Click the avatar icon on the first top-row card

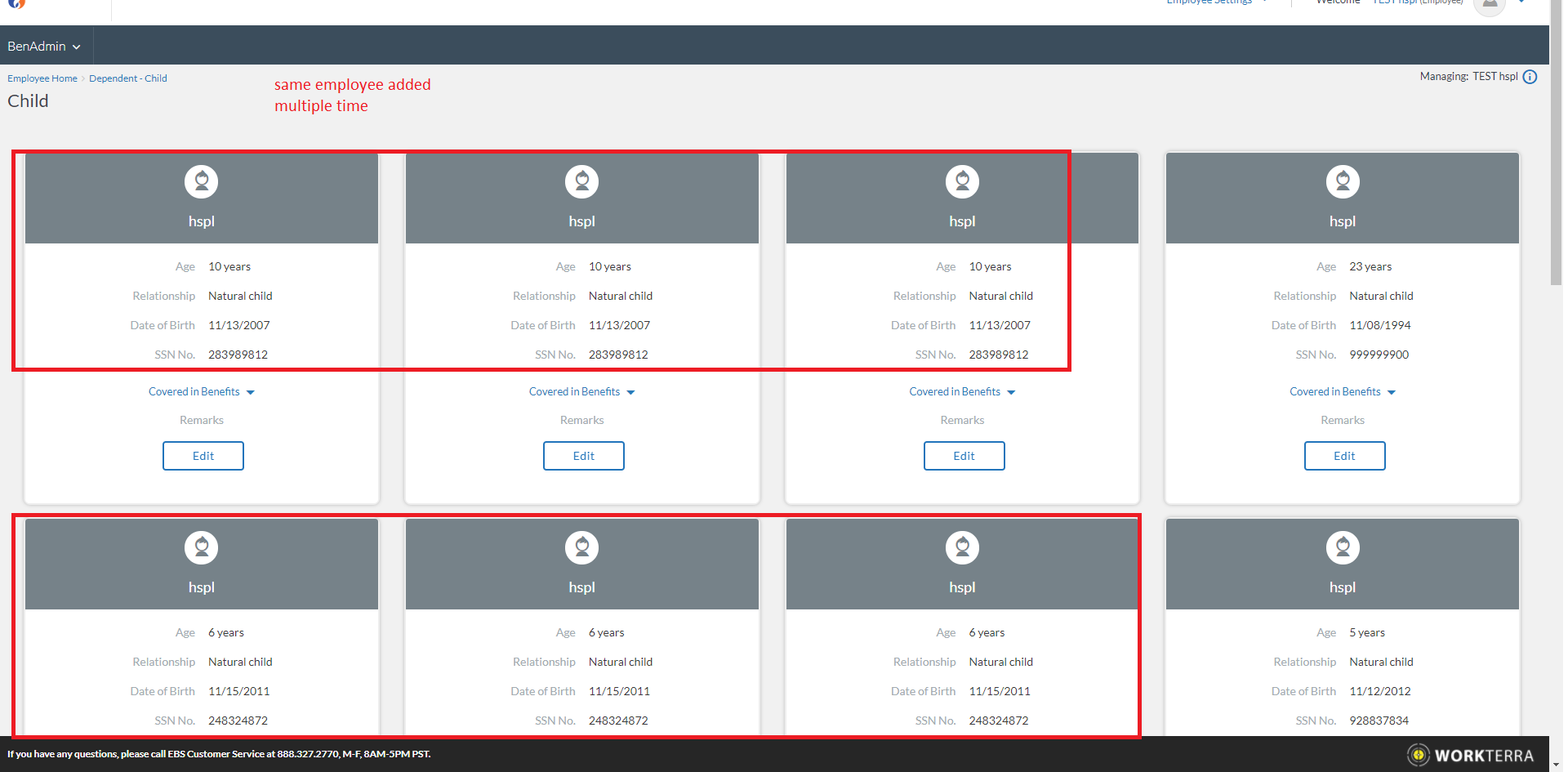[202, 181]
